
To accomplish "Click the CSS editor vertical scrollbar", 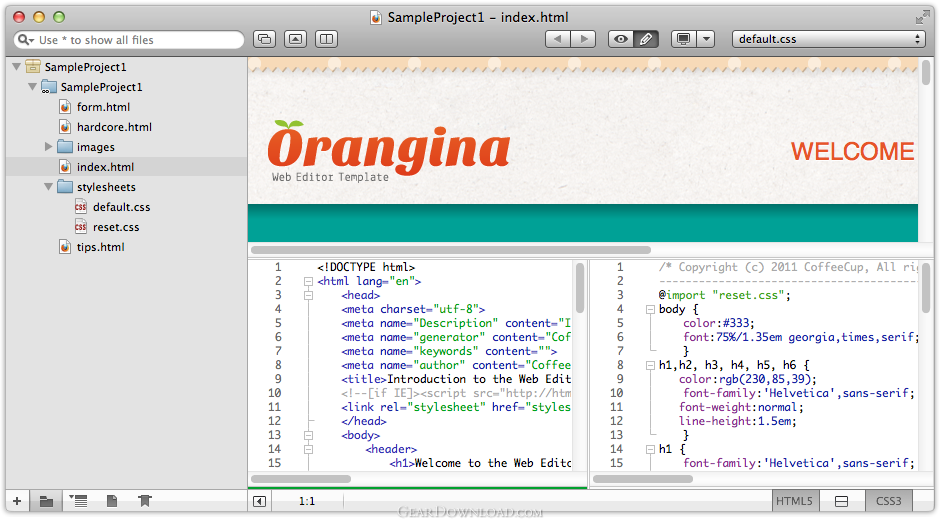I will coord(926,288).
